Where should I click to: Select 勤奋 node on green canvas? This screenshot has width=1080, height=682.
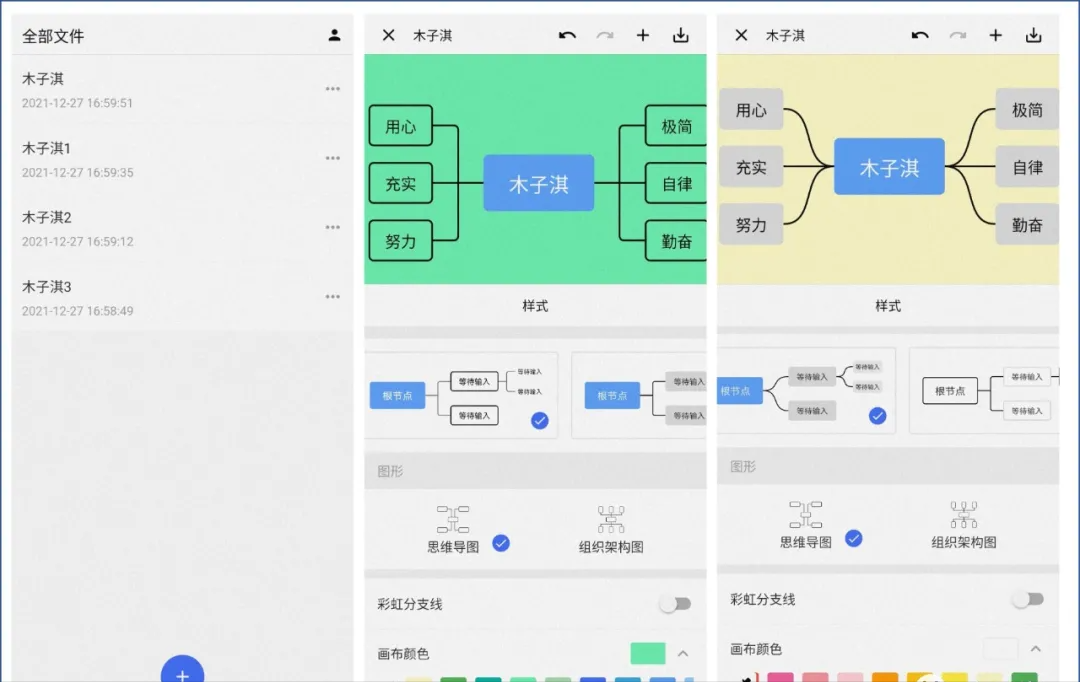[676, 241]
